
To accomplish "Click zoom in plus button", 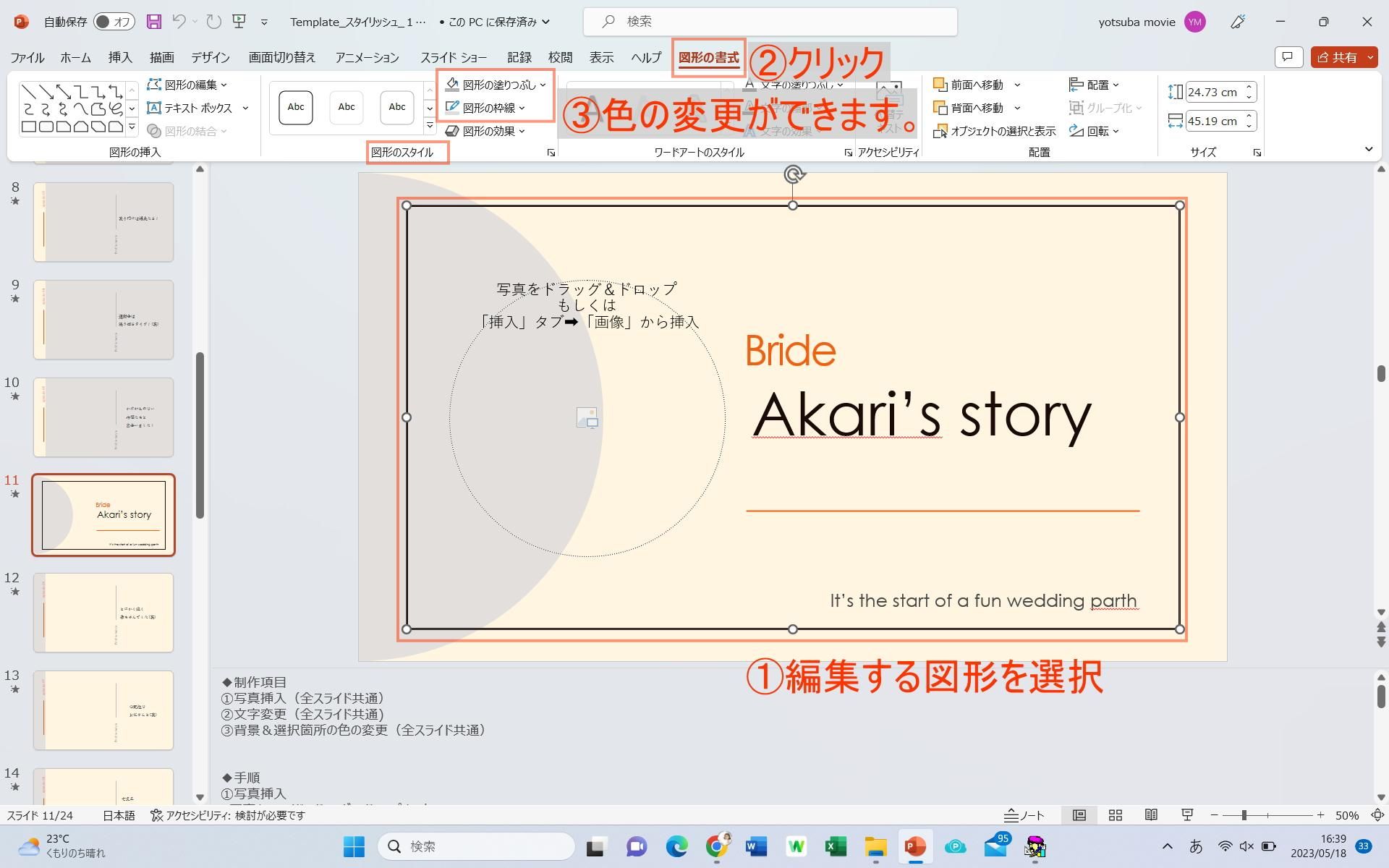I will pos(1320,815).
